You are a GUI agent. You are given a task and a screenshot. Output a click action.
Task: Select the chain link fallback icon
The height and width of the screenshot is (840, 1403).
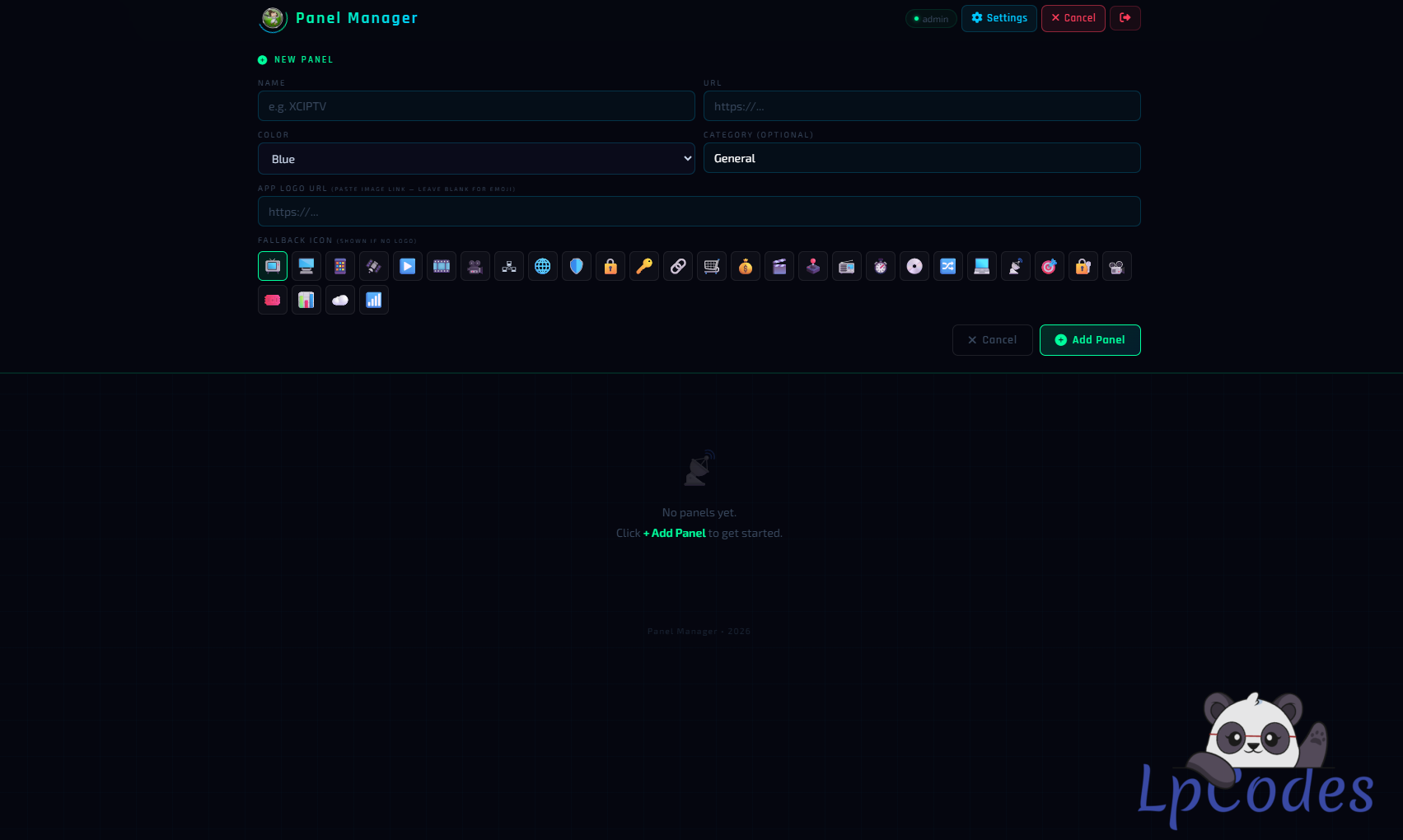coord(678,266)
